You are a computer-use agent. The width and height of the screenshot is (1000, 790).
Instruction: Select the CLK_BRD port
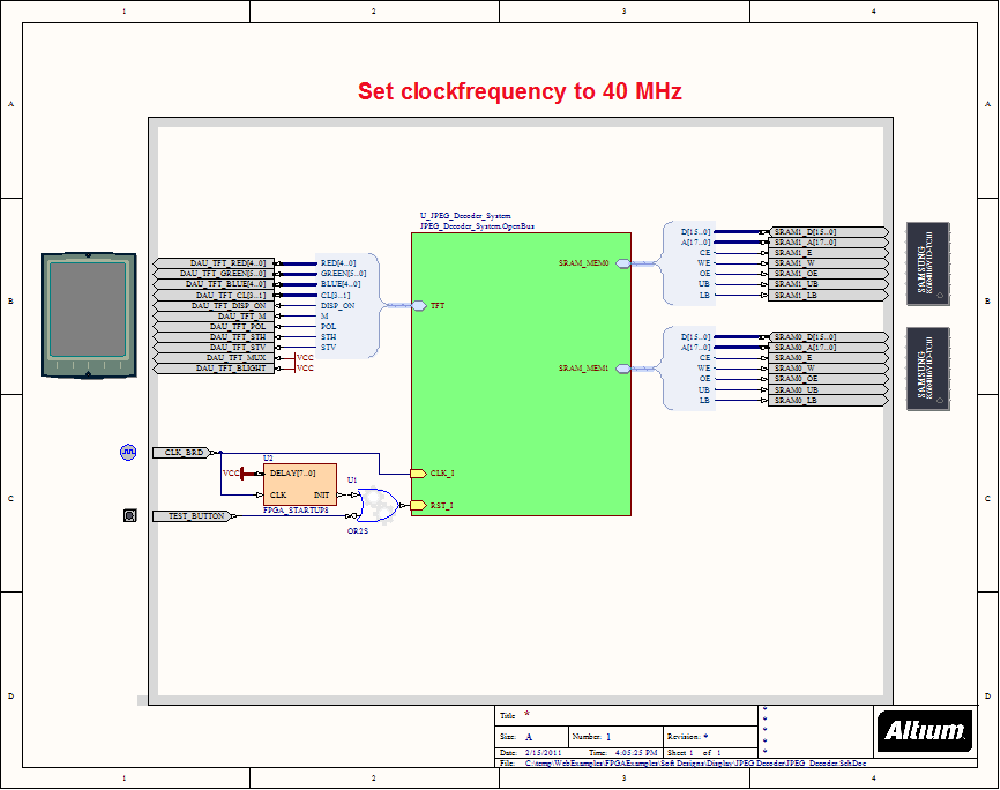(x=184, y=452)
